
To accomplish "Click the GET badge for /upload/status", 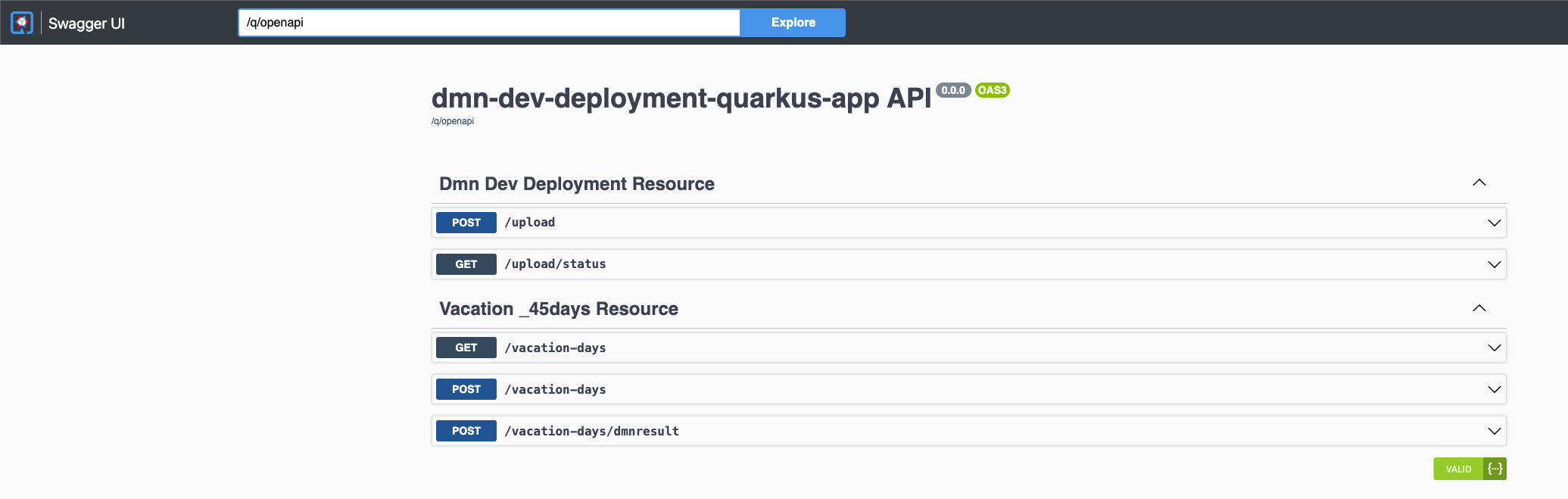I will pyautogui.click(x=466, y=264).
